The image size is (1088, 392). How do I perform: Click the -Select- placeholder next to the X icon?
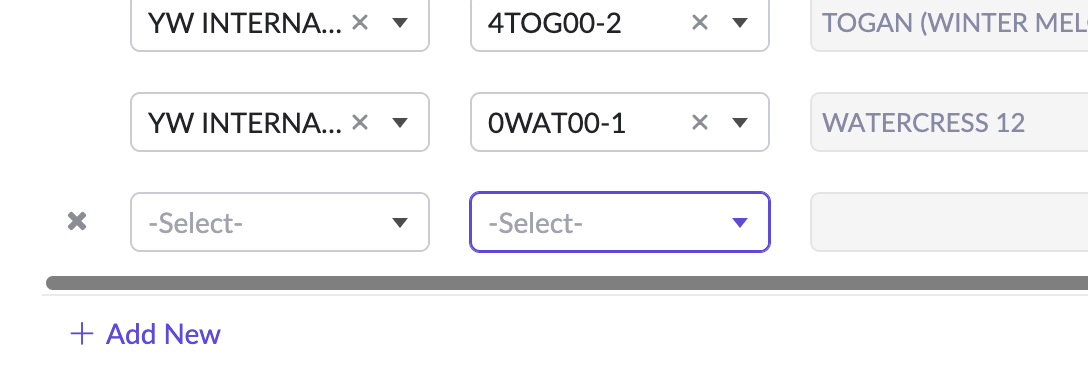click(195, 223)
